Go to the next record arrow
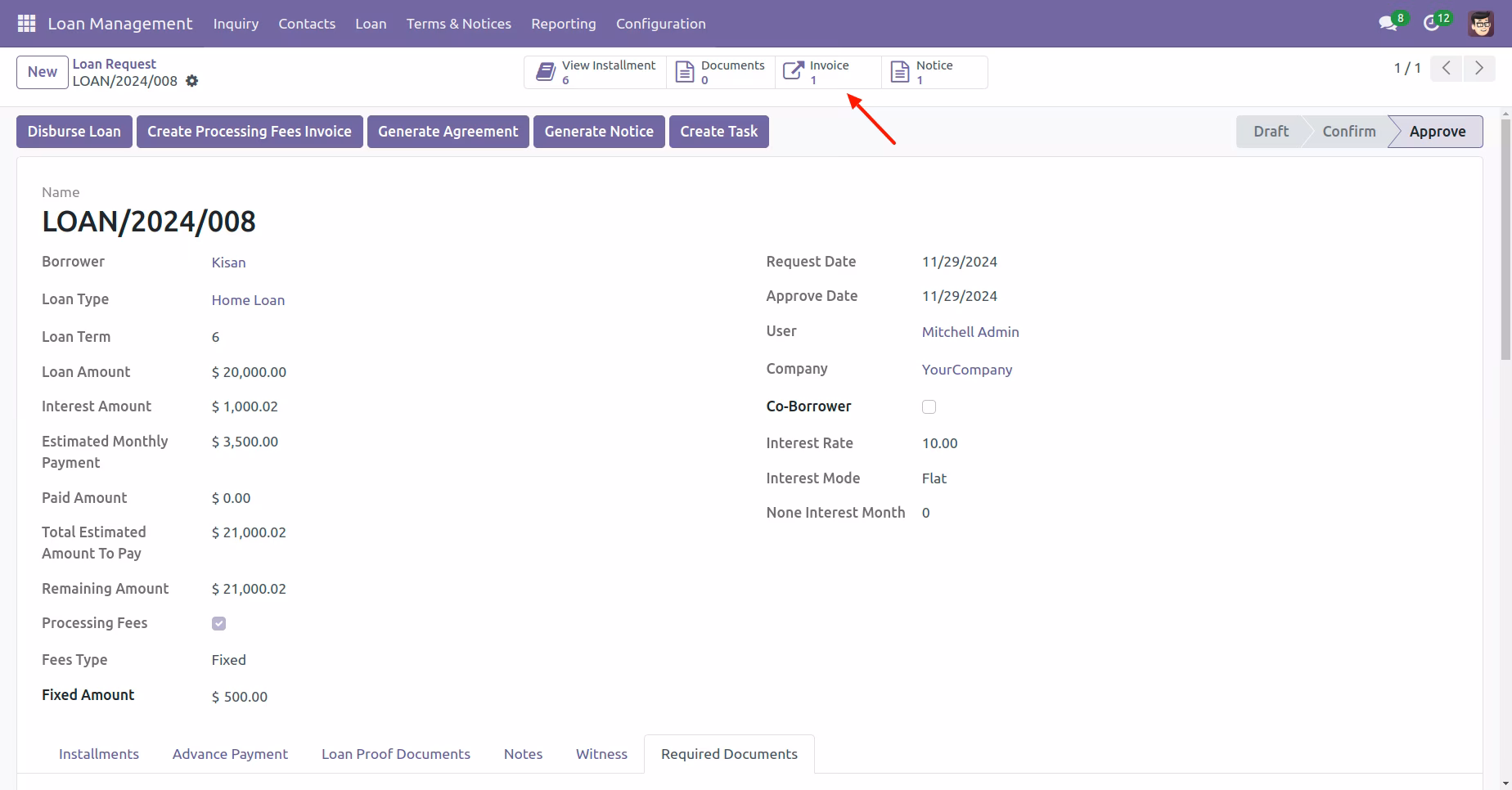Image resolution: width=1512 pixels, height=790 pixels. [x=1479, y=69]
